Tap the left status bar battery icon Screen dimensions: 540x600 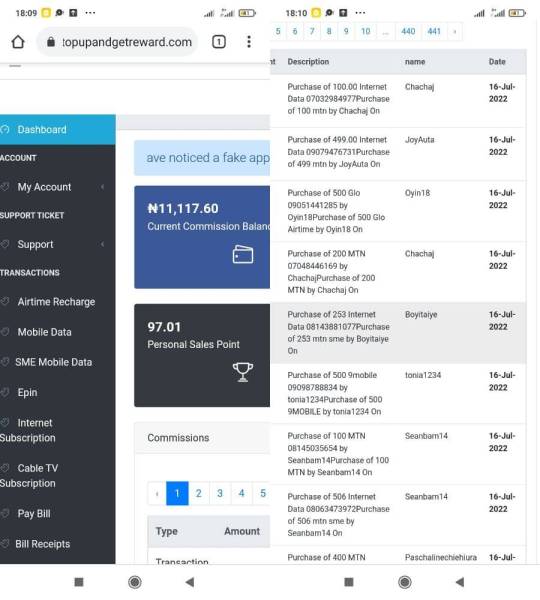point(247,13)
